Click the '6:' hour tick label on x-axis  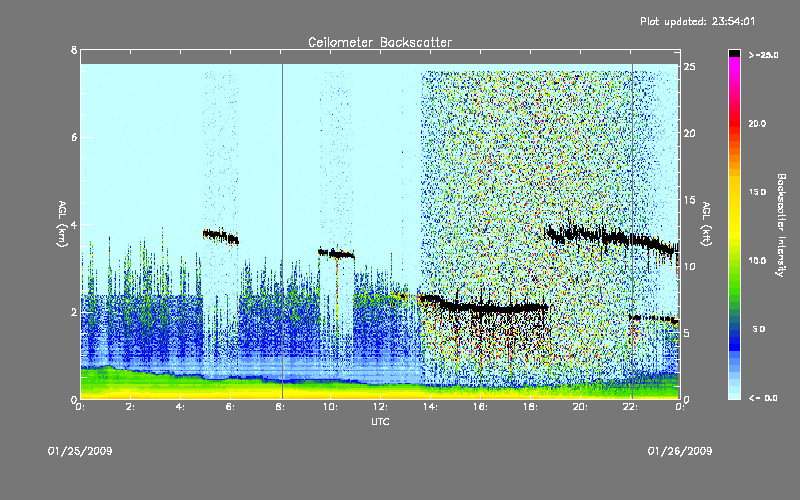230,407
